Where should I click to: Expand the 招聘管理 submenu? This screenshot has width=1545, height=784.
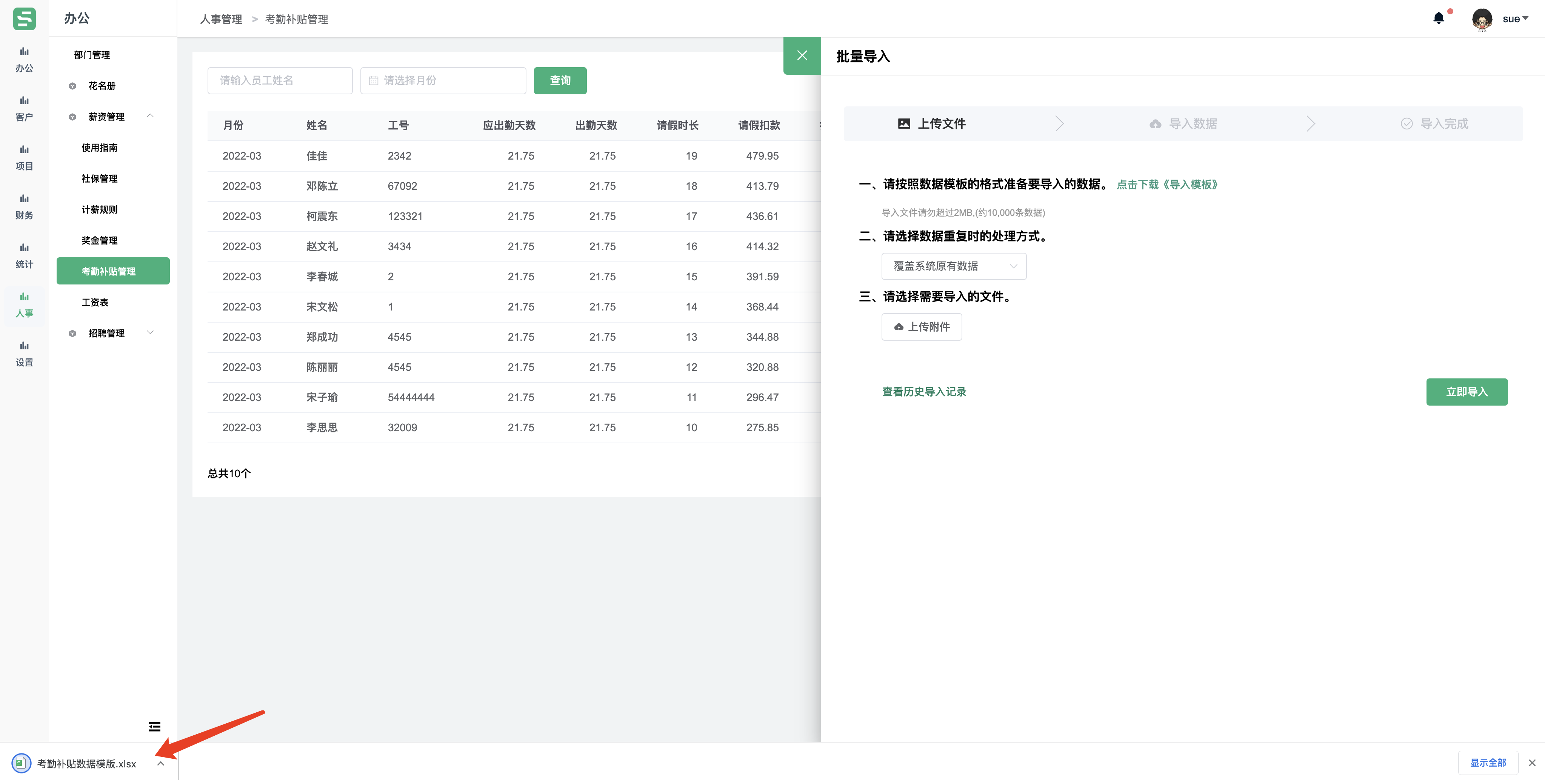[113, 333]
